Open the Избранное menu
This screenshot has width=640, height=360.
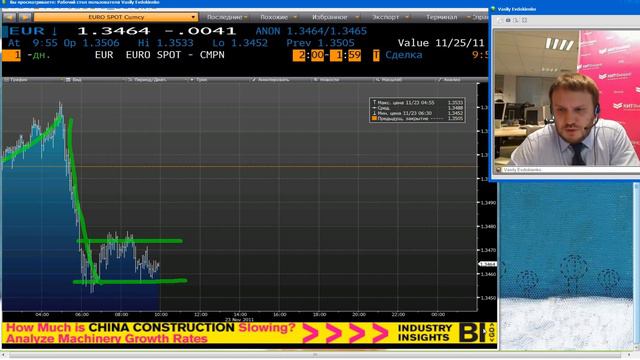(335, 17)
